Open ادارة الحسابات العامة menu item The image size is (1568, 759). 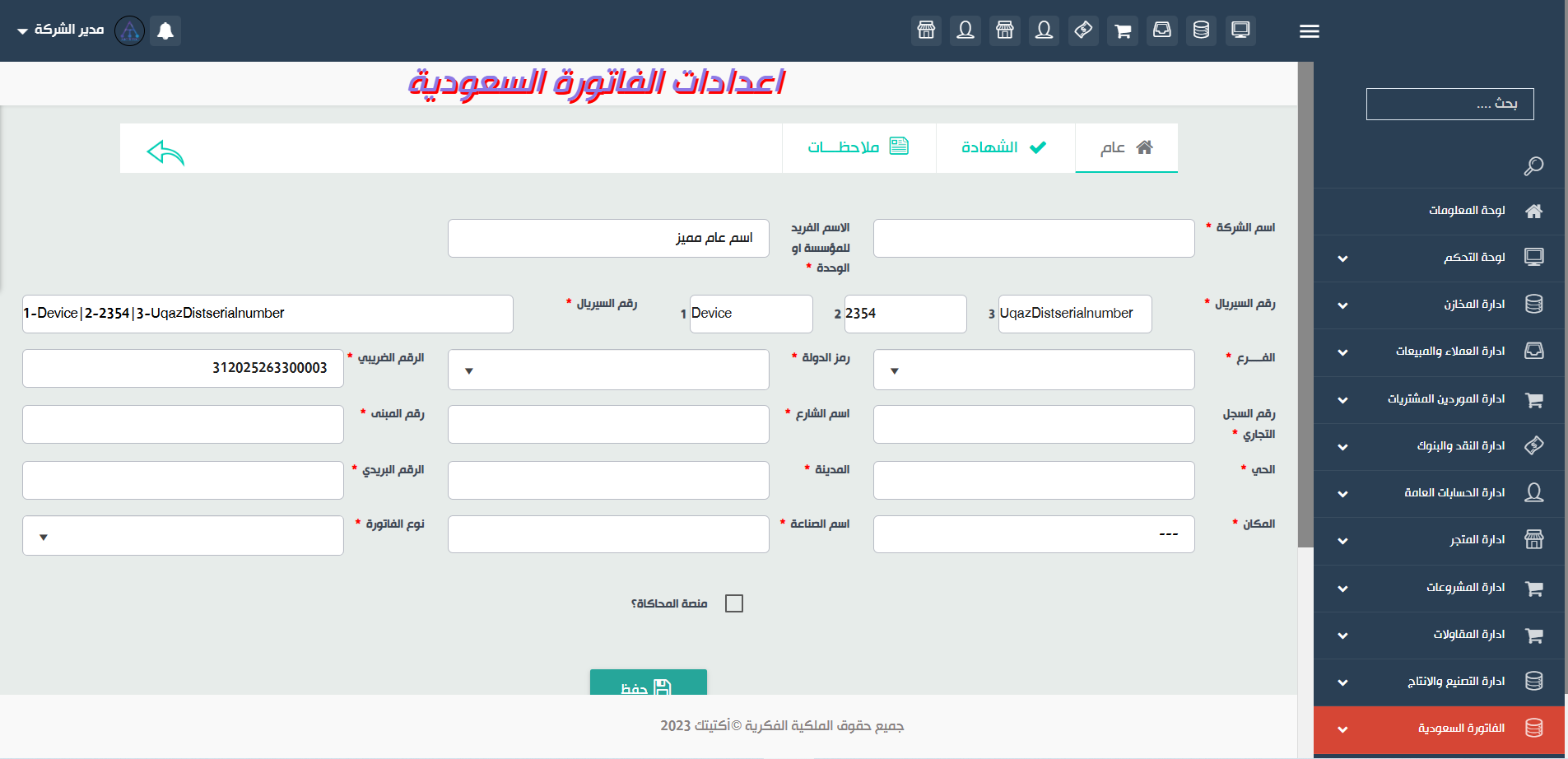pos(1440,493)
